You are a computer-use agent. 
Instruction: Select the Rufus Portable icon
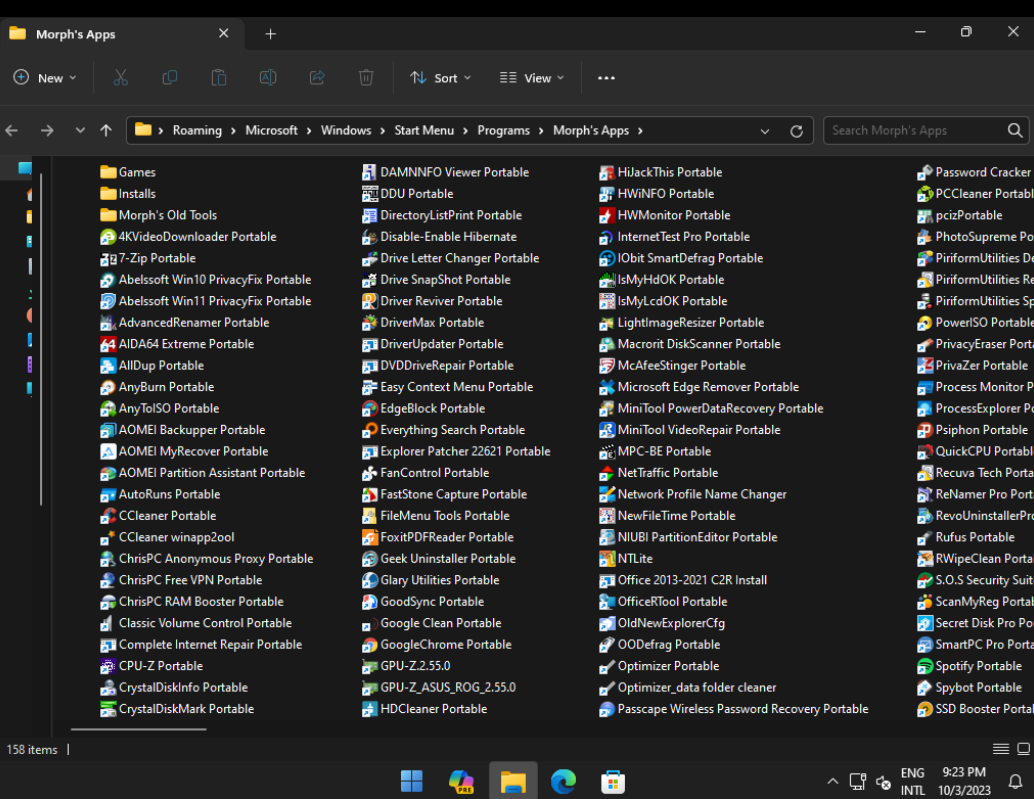click(925, 537)
